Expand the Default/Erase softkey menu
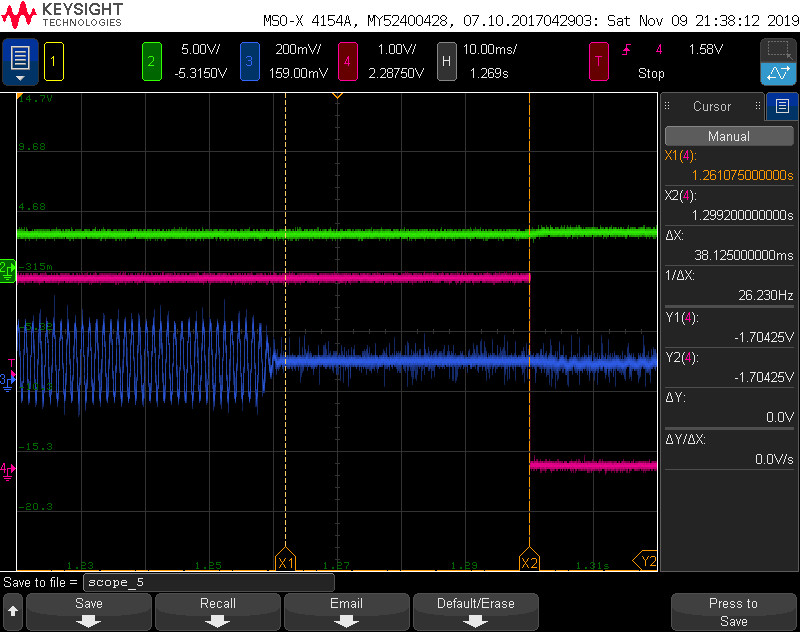Screen dimensions: 800x632 [475, 611]
